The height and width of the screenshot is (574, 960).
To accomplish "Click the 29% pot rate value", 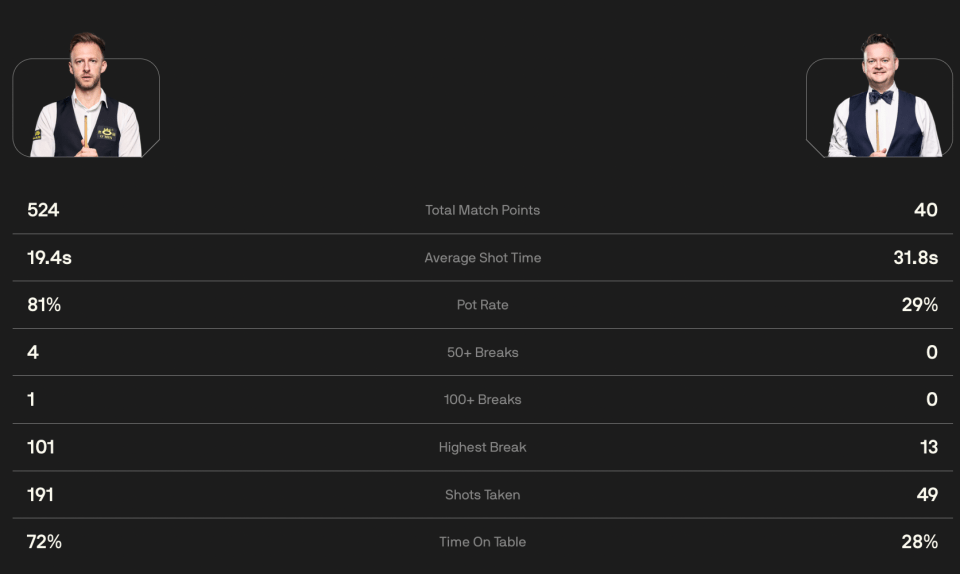I will point(920,305).
